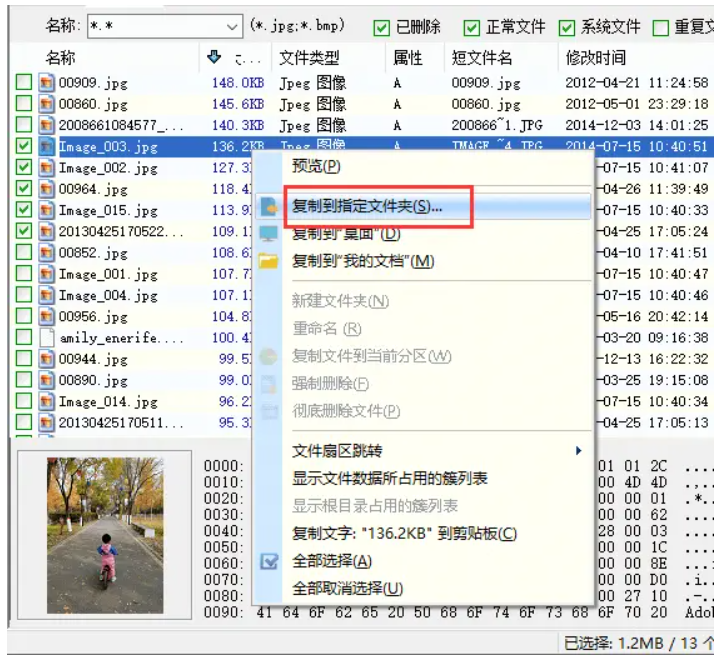Viewport: 724px width, 660px height.
Task: Click the select-all checkmark icon in menu
Action: [x=269, y=562]
